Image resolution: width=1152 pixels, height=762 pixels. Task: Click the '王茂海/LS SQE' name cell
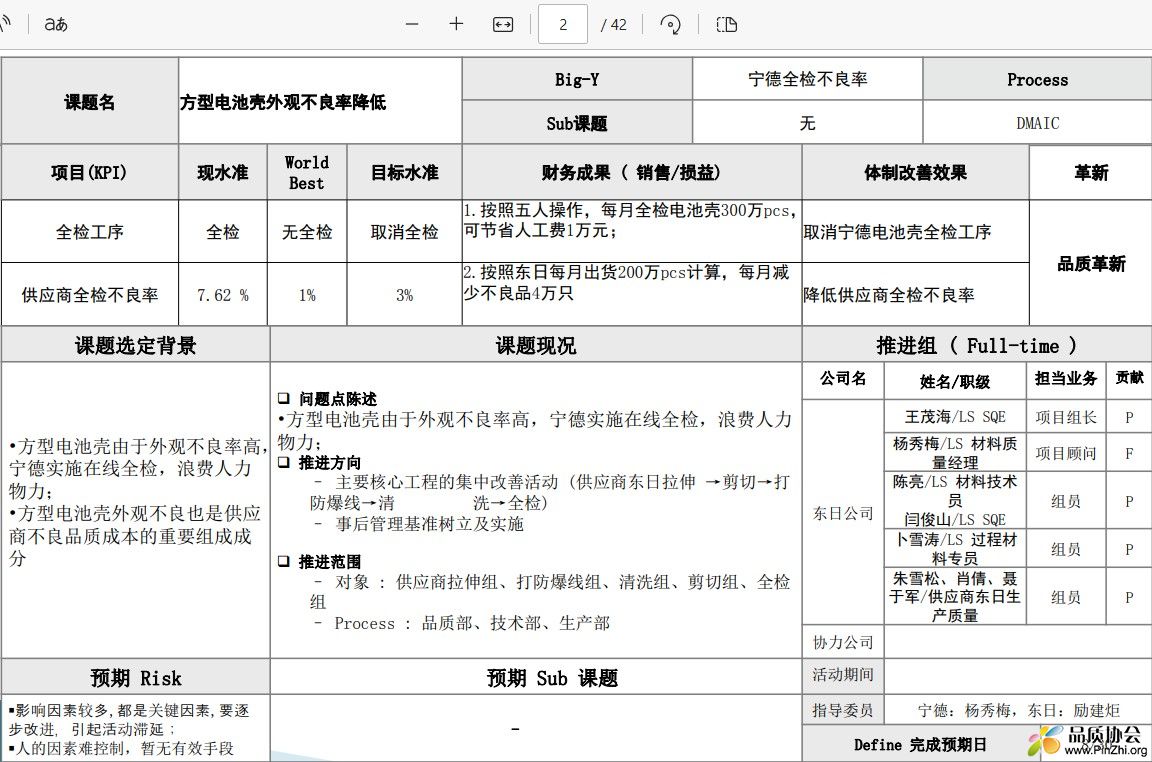click(x=954, y=417)
